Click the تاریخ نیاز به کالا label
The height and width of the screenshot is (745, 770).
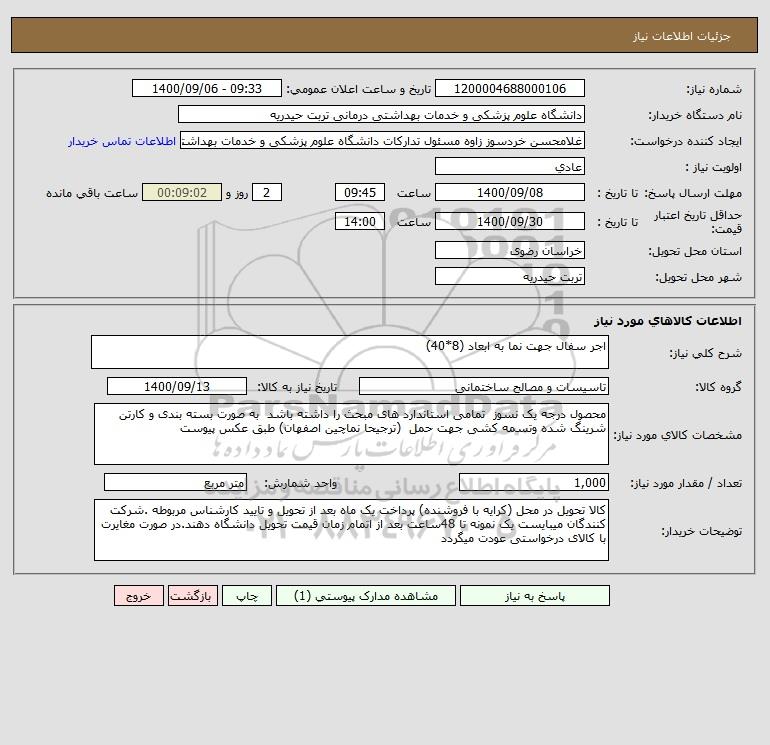[x=297, y=387]
